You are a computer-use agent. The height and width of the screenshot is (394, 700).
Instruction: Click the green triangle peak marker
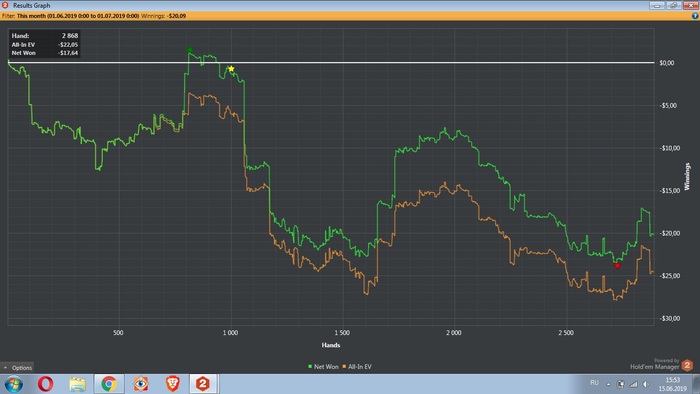tap(190, 50)
